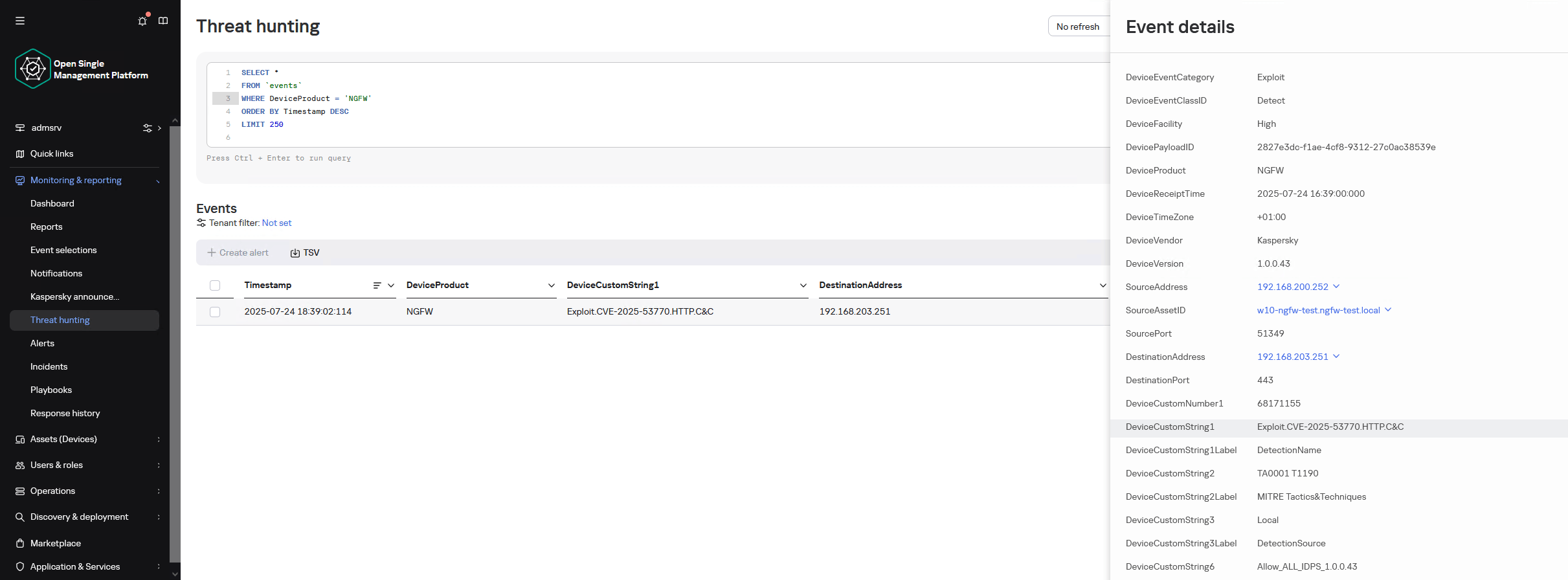The image size is (1568, 580).
Task: Click the Marketplace bag icon
Action: (x=20, y=543)
